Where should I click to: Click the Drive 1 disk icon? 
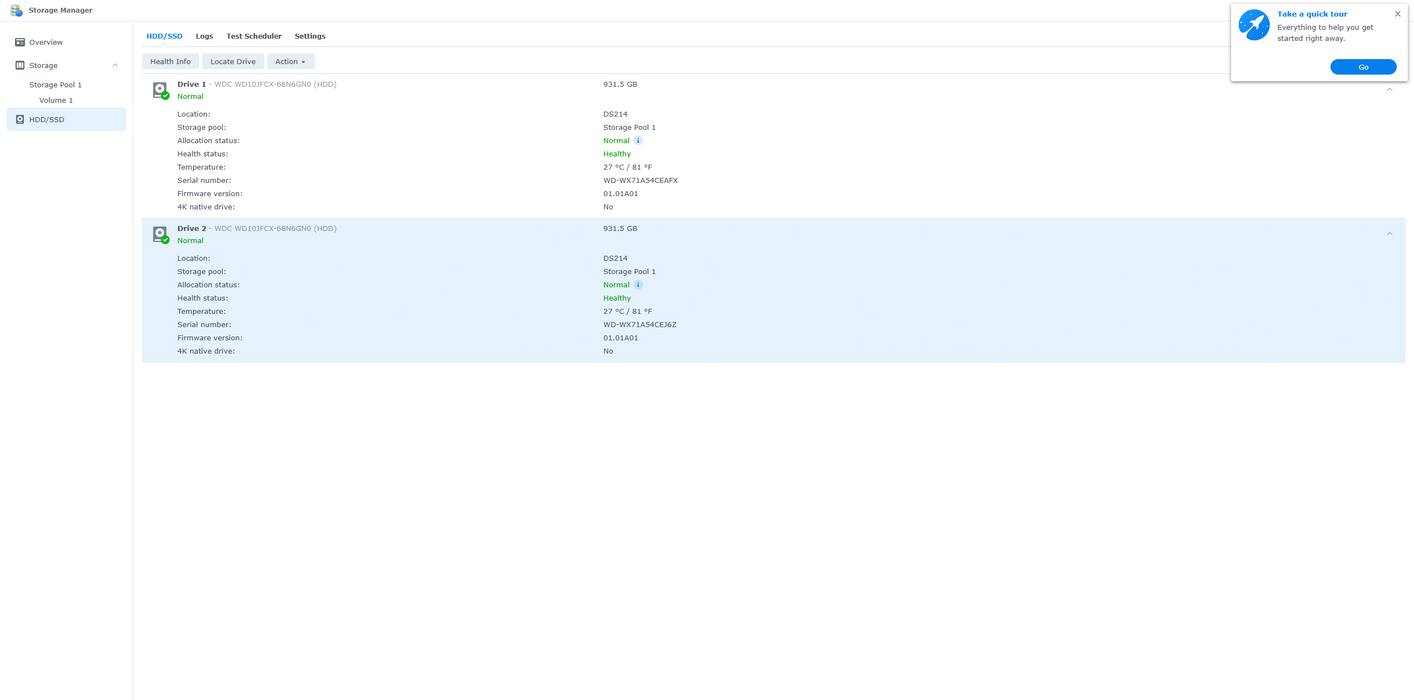pyautogui.click(x=160, y=90)
